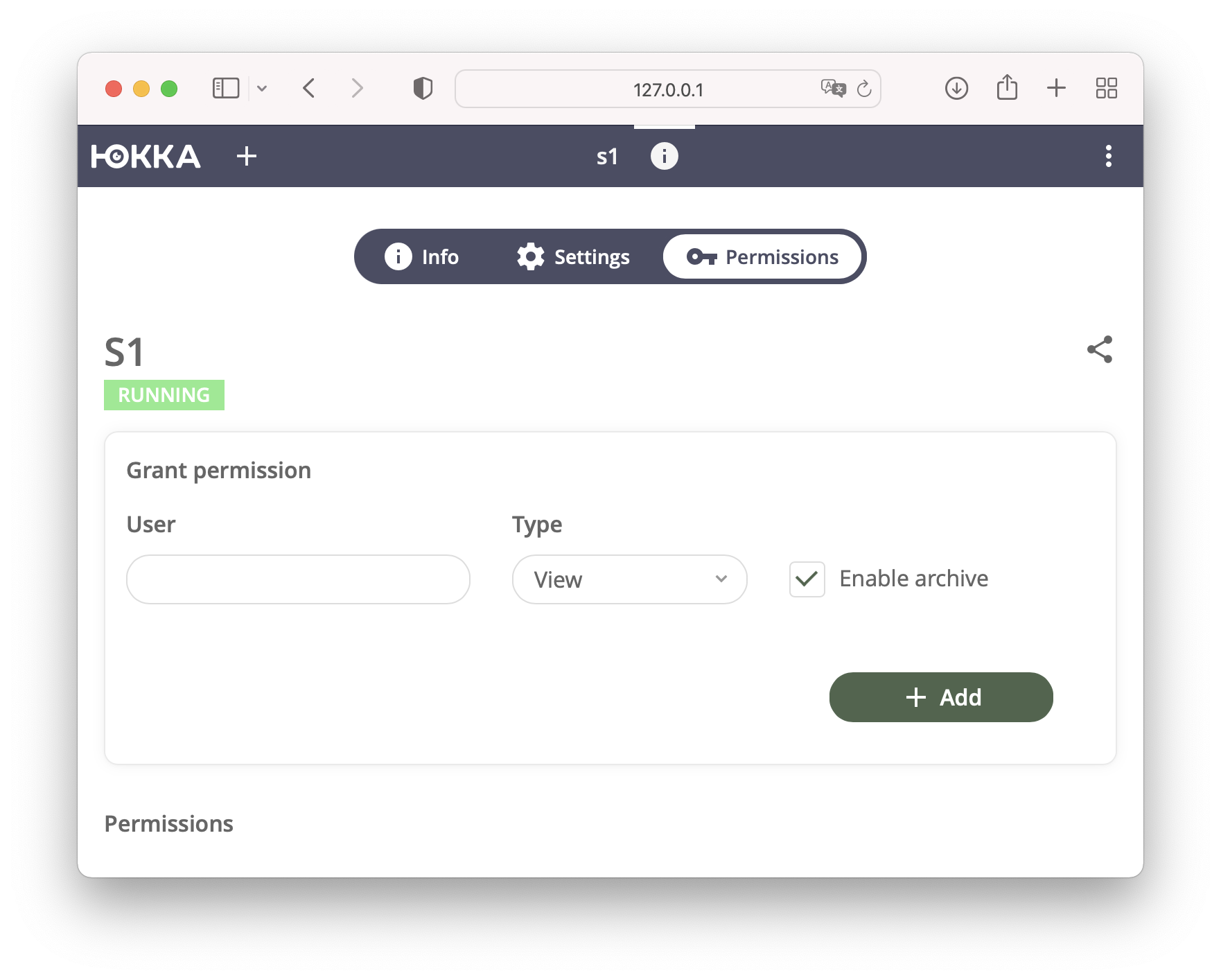Reload the page with refresh icon
Screen dimensions: 1221x980
pyautogui.click(x=864, y=89)
